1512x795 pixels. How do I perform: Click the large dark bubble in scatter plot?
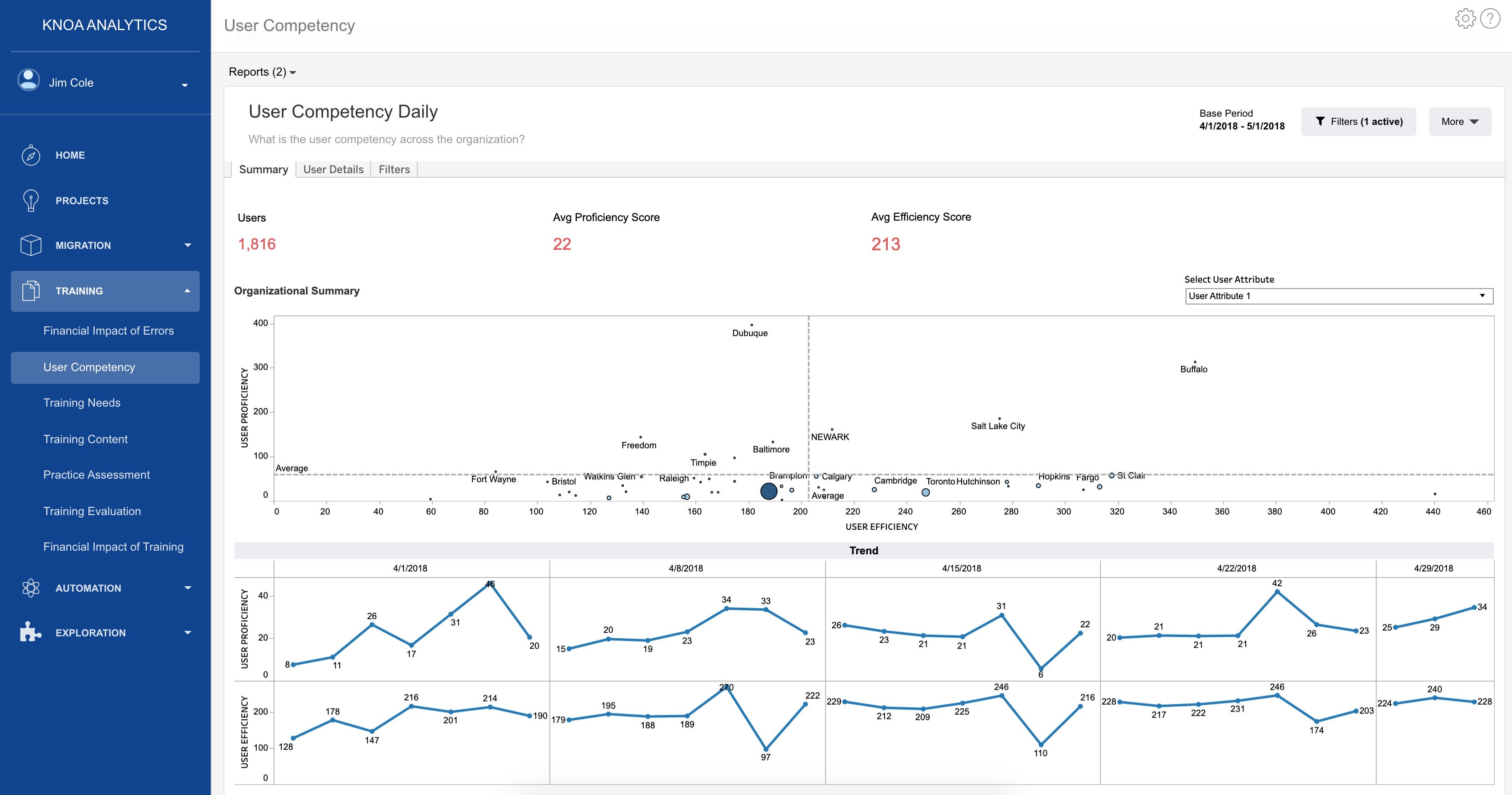tap(768, 491)
